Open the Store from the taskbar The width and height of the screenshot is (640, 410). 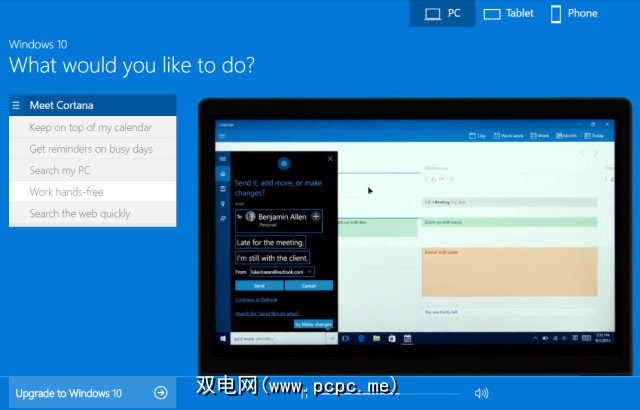coord(392,339)
